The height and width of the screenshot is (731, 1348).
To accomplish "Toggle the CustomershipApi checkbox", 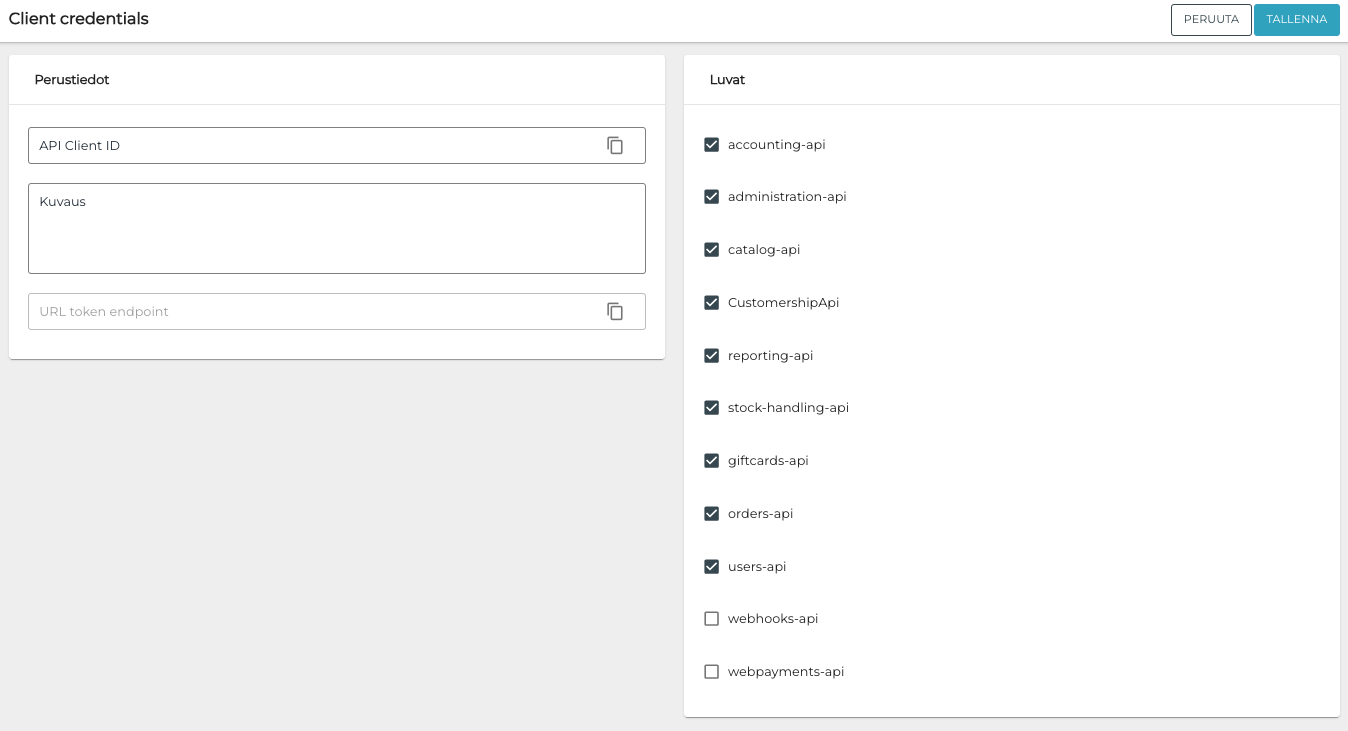I will (x=712, y=303).
